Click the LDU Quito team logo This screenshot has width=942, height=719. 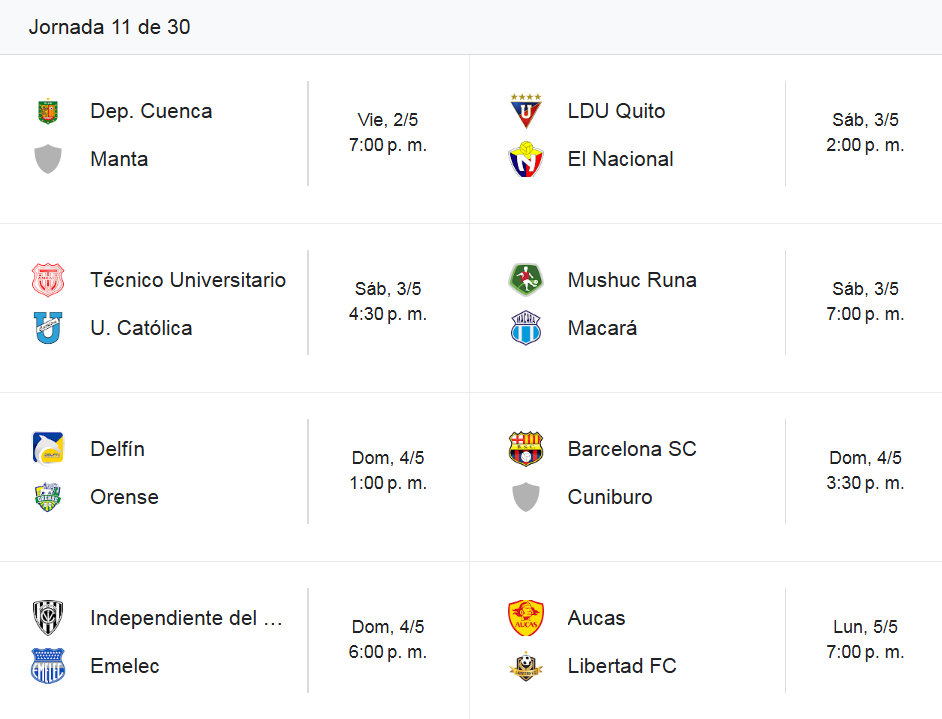(x=526, y=111)
